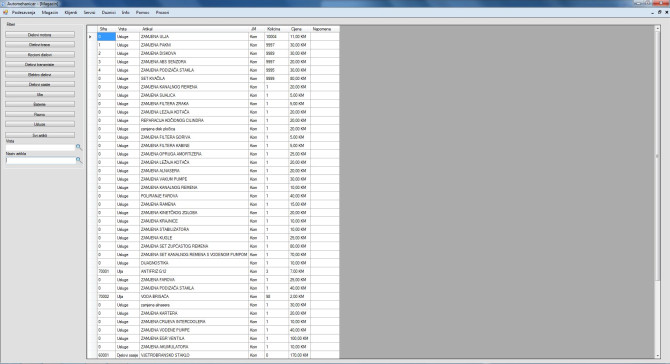Viewport: 670px width, 364px height.
Task: Click the JM column header
Action: (256, 29)
